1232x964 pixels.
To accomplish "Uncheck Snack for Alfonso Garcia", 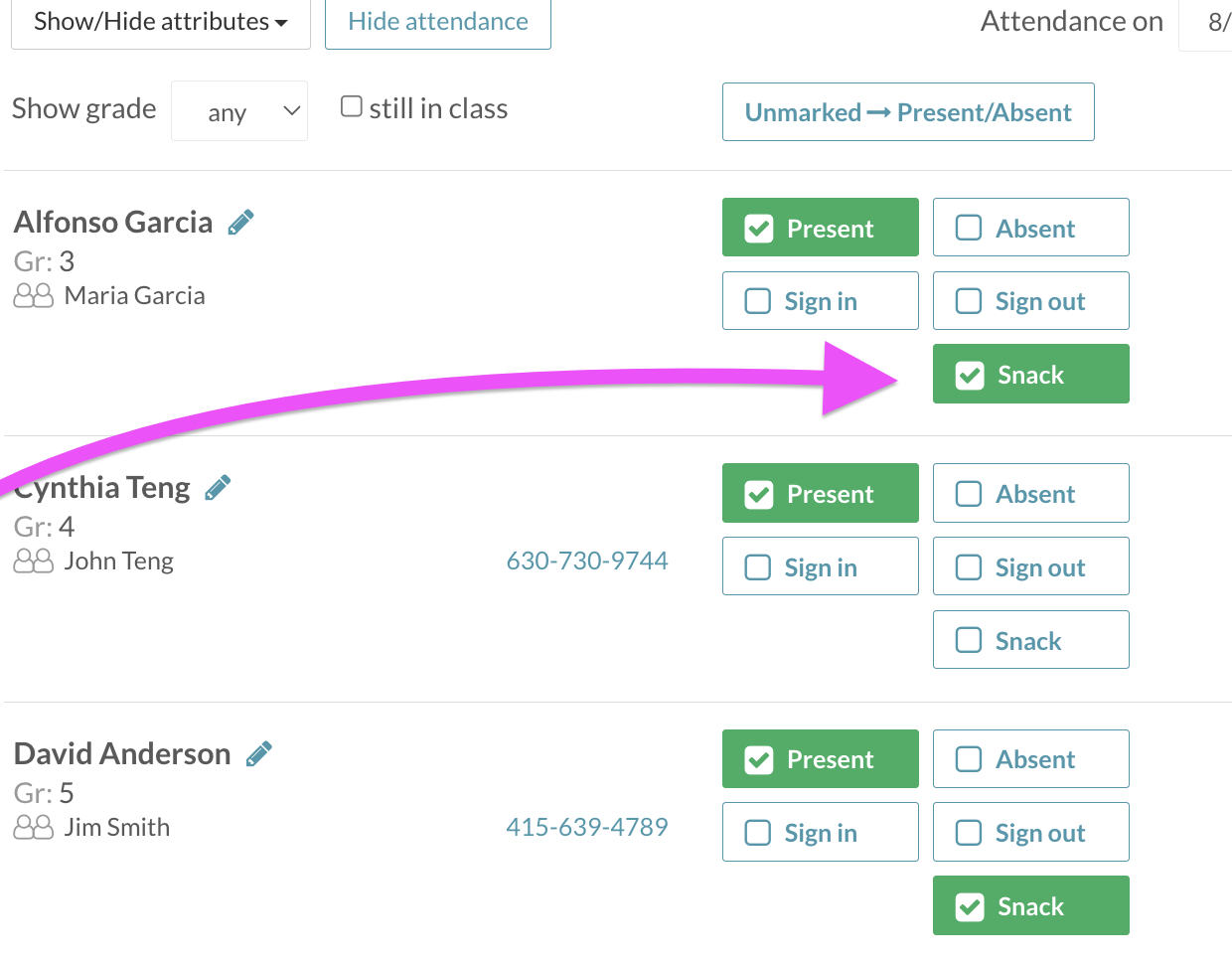I will [1030, 375].
